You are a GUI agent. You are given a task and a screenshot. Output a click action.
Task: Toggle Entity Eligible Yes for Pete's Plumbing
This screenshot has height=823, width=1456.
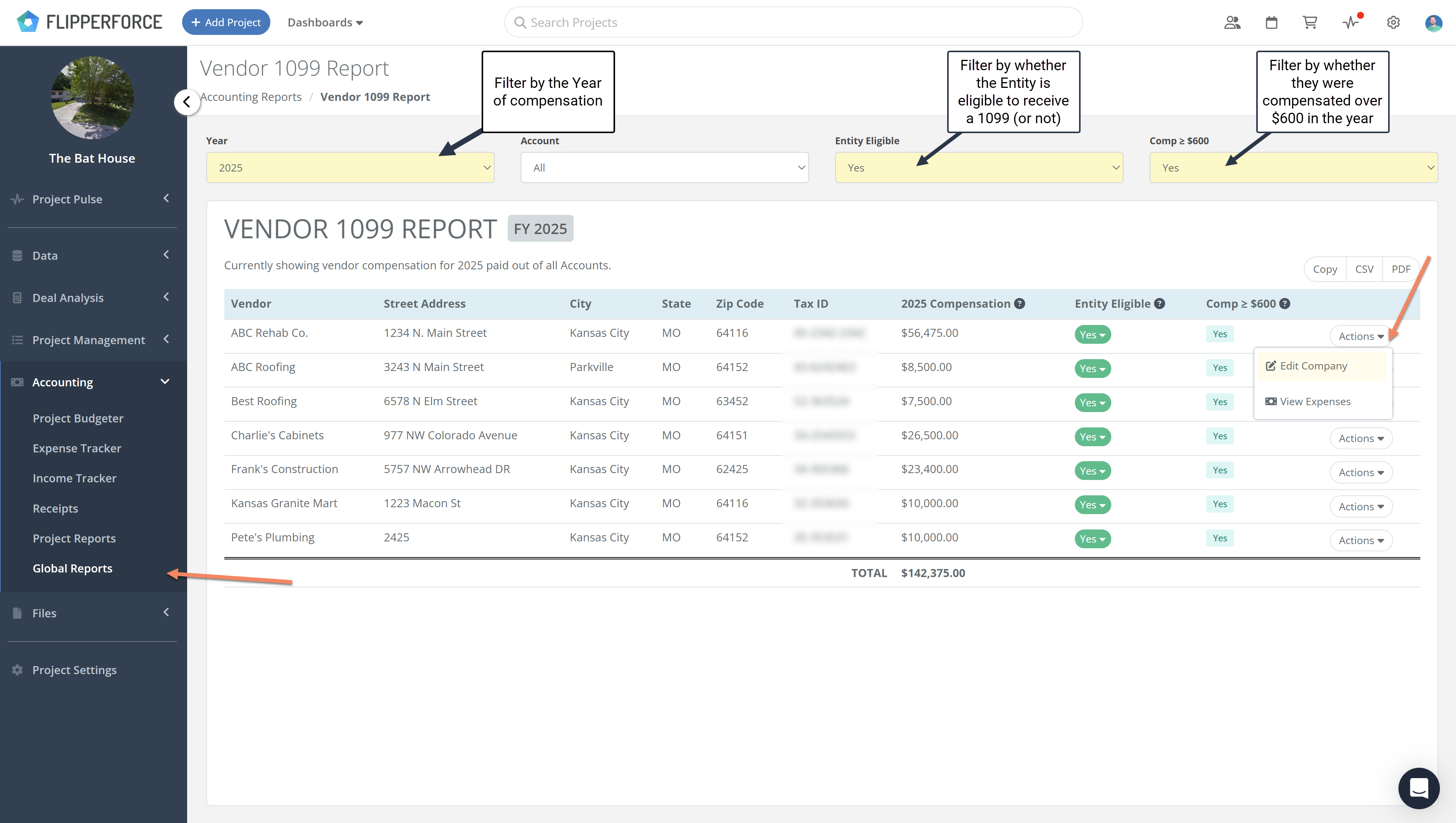click(x=1092, y=539)
